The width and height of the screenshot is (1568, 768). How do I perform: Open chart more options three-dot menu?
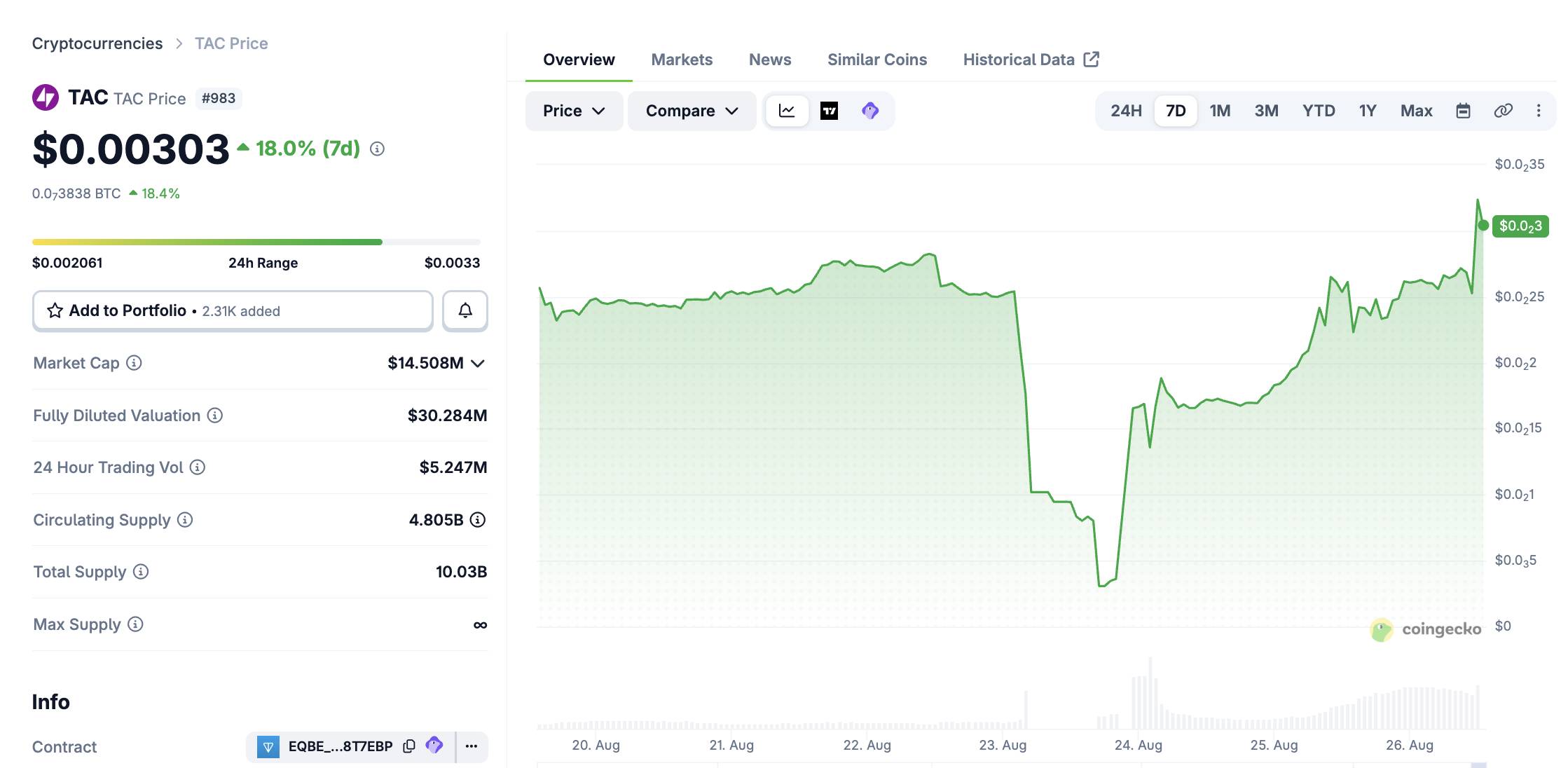tap(1539, 111)
